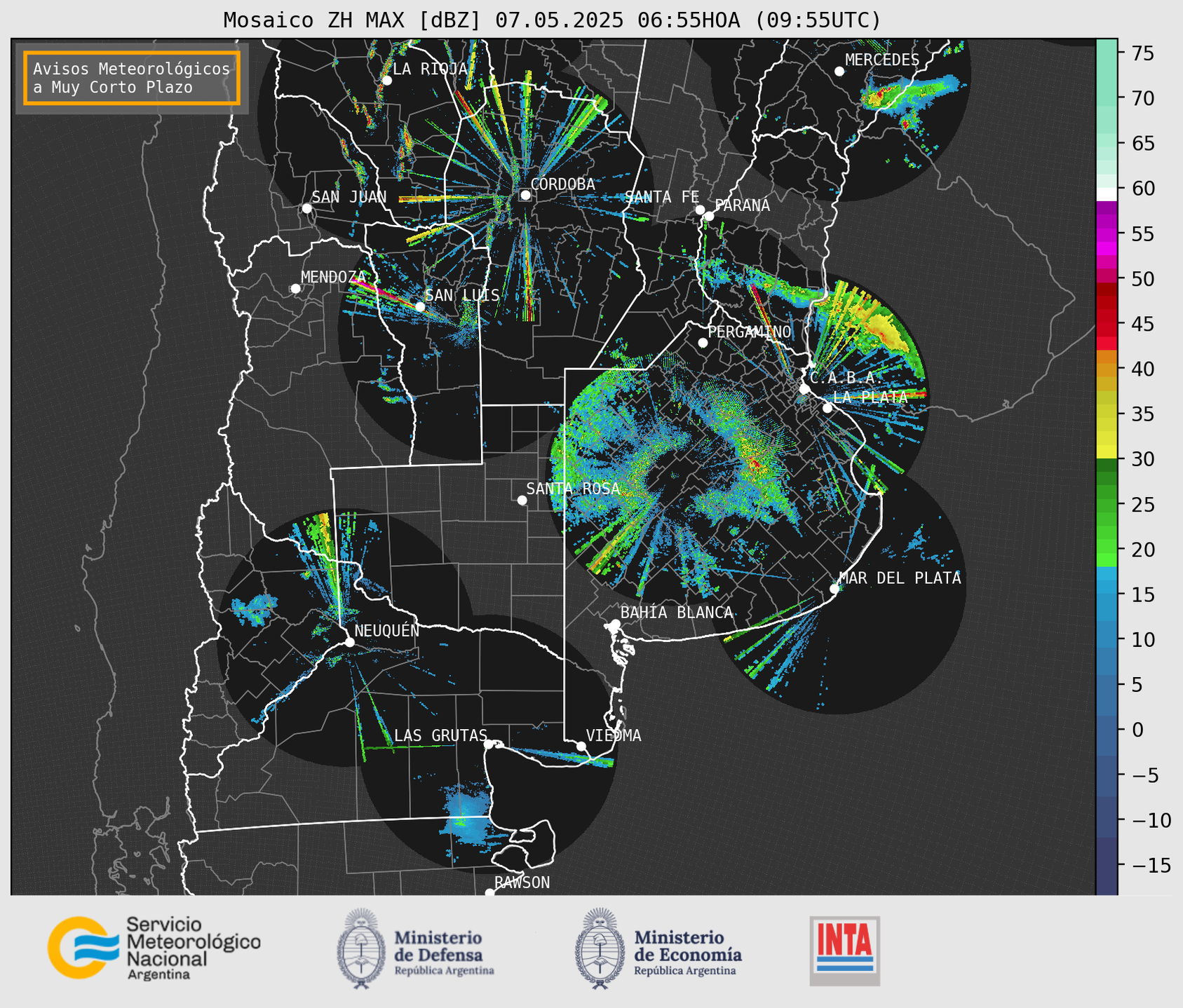Click the 10 dBZ blue colorbar band

tap(1106, 639)
